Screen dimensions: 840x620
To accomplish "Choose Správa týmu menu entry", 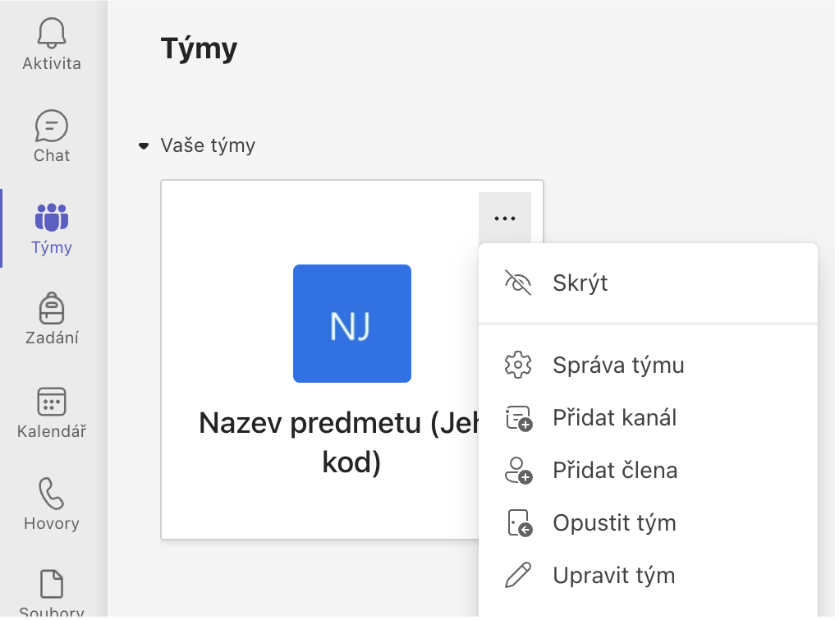I will tap(648, 365).
